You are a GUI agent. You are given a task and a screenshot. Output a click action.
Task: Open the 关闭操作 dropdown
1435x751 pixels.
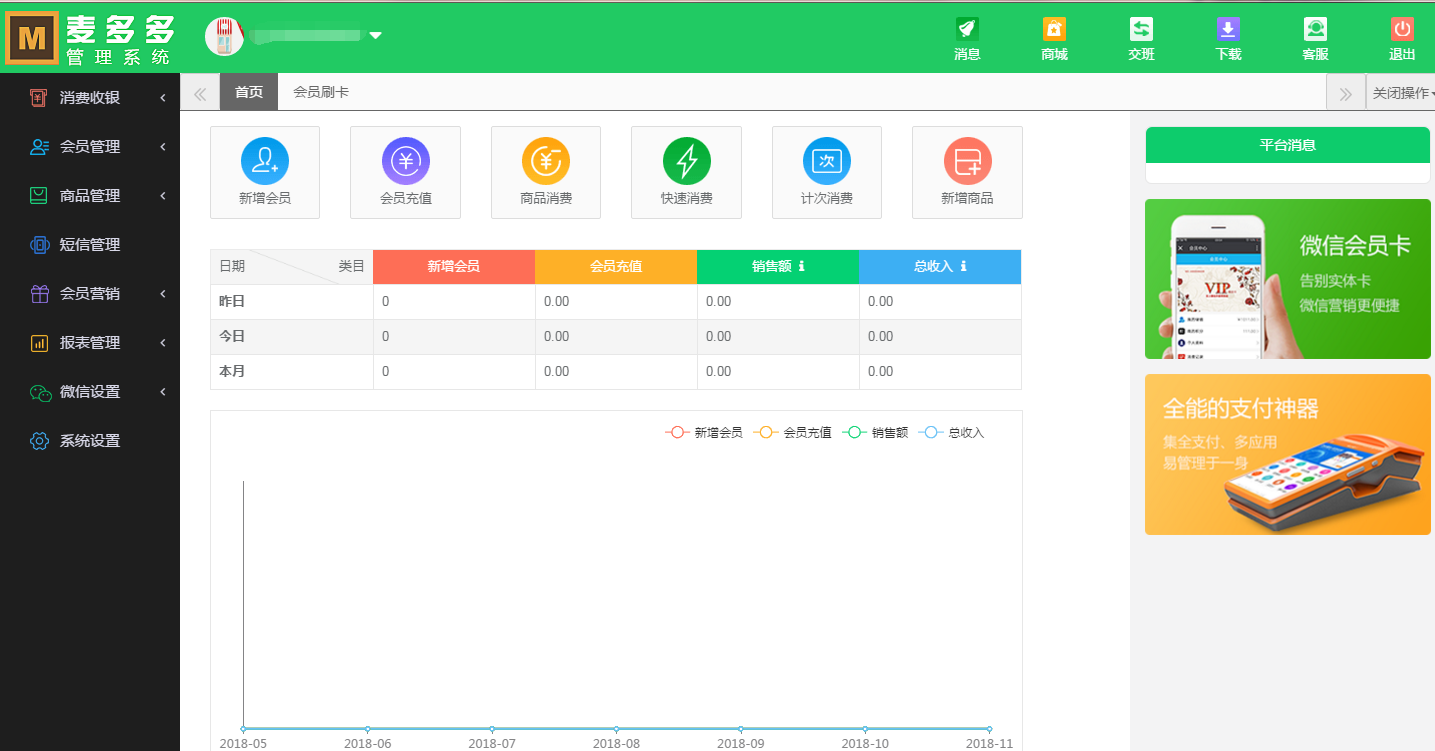1402,93
